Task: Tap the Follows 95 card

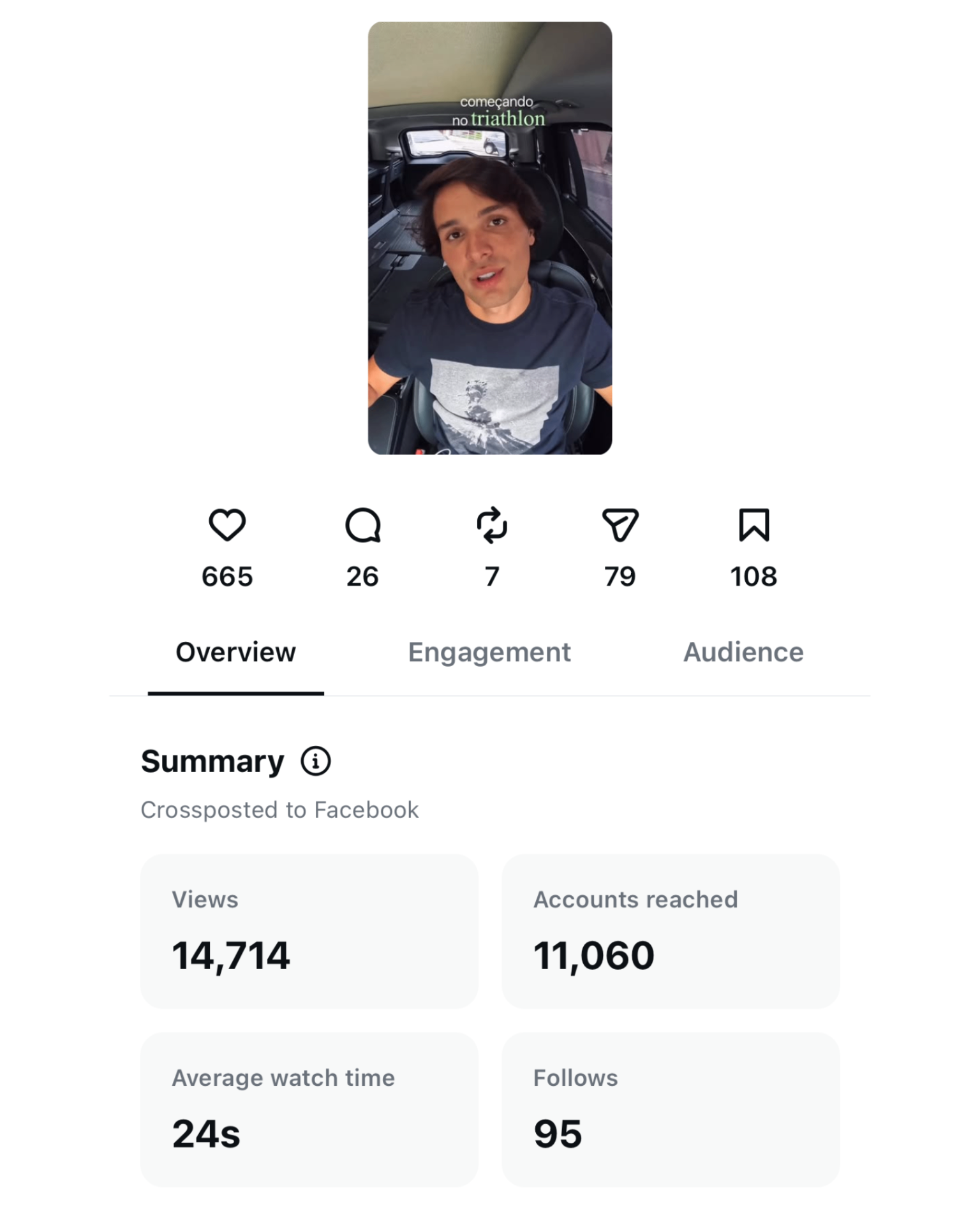Action: click(671, 1110)
